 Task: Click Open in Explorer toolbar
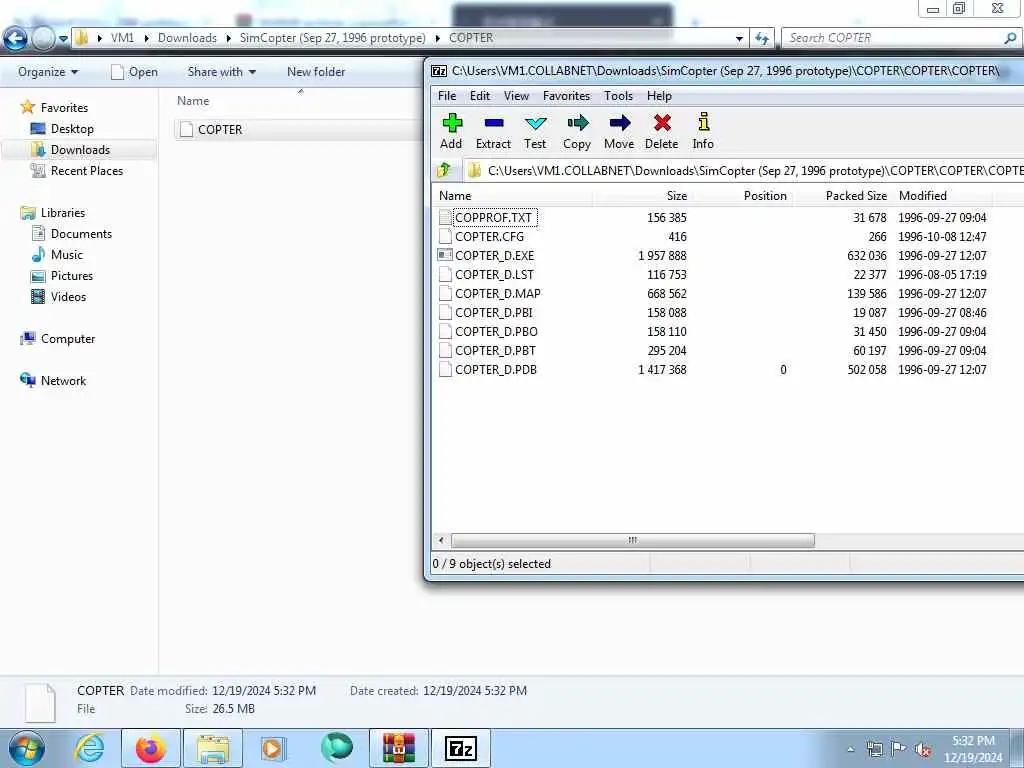click(135, 72)
